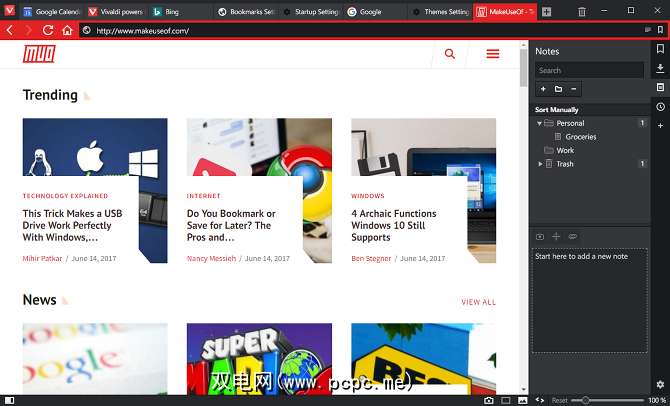Image resolution: width=670 pixels, height=406 pixels.
Task: Focus the address bar URL field
Action: coord(363,30)
